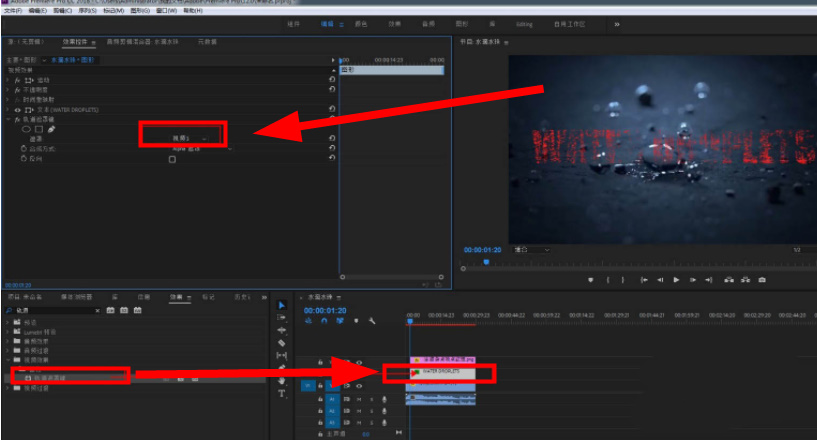
Task: Toggle stopwatch animation for 合成方式
Action: [24, 149]
